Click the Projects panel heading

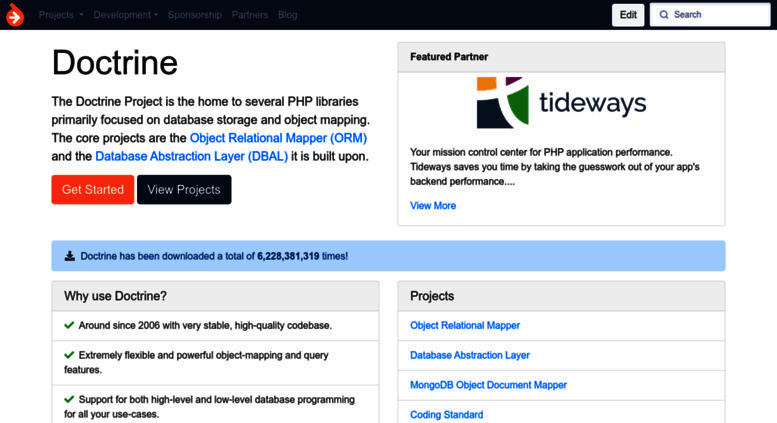(x=432, y=296)
